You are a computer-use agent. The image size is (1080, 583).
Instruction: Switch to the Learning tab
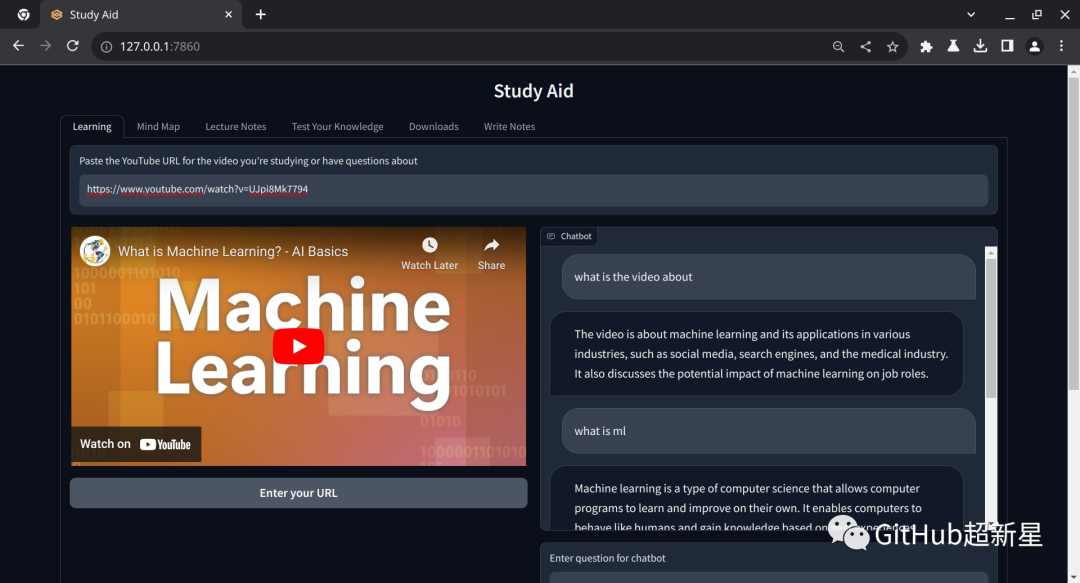[x=92, y=127]
